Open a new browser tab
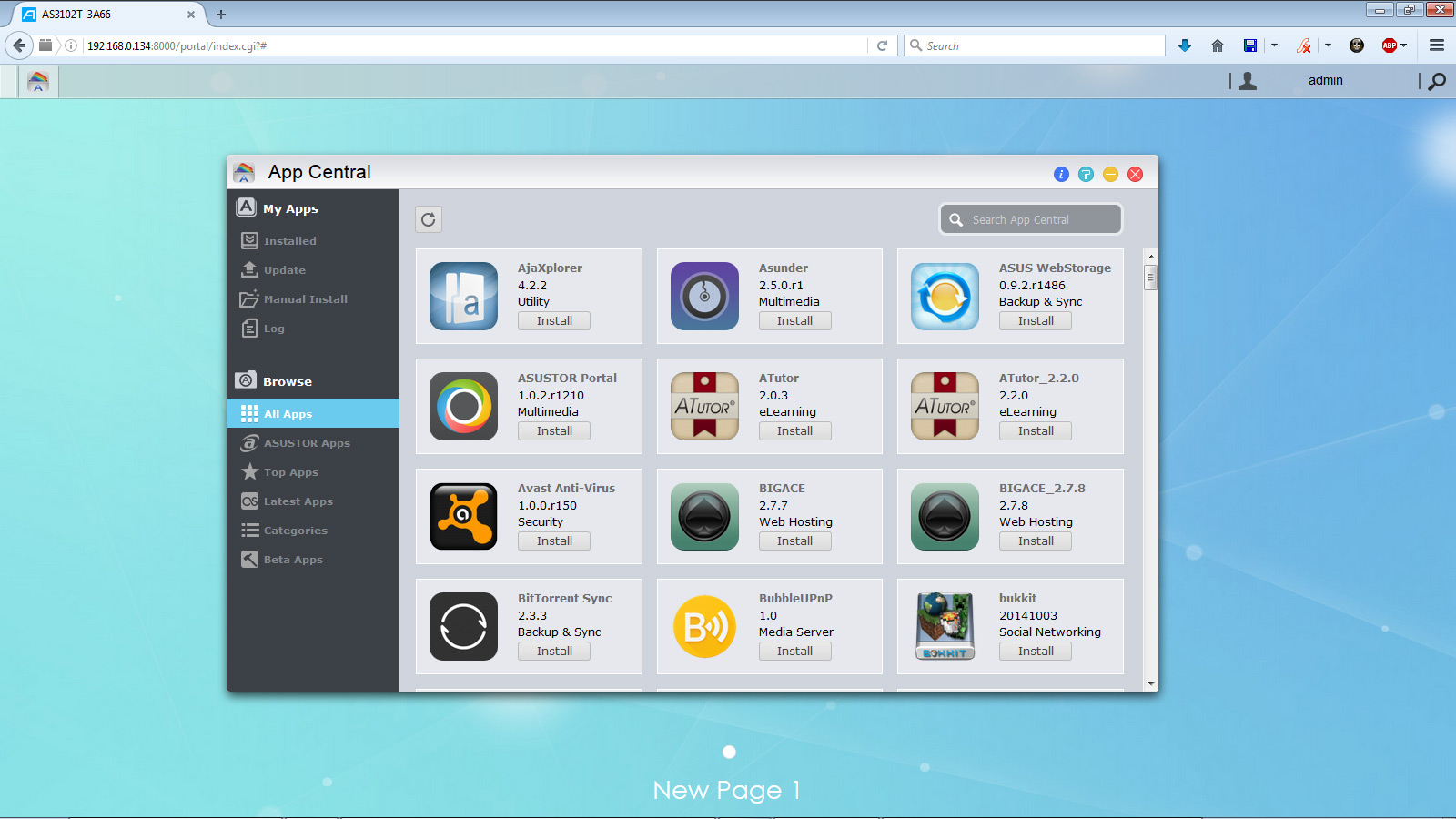Image resolution: width=1456 pixels, height=819 pixels. (220, 15)
